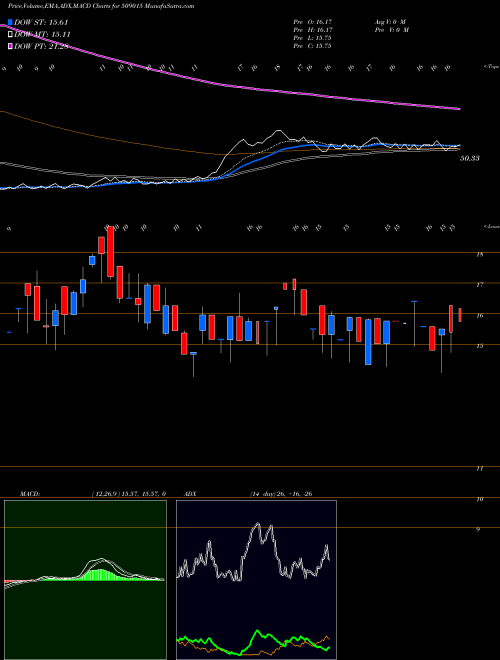
Task: Click the last red candlestick on the right
Action: click(460, 315)
